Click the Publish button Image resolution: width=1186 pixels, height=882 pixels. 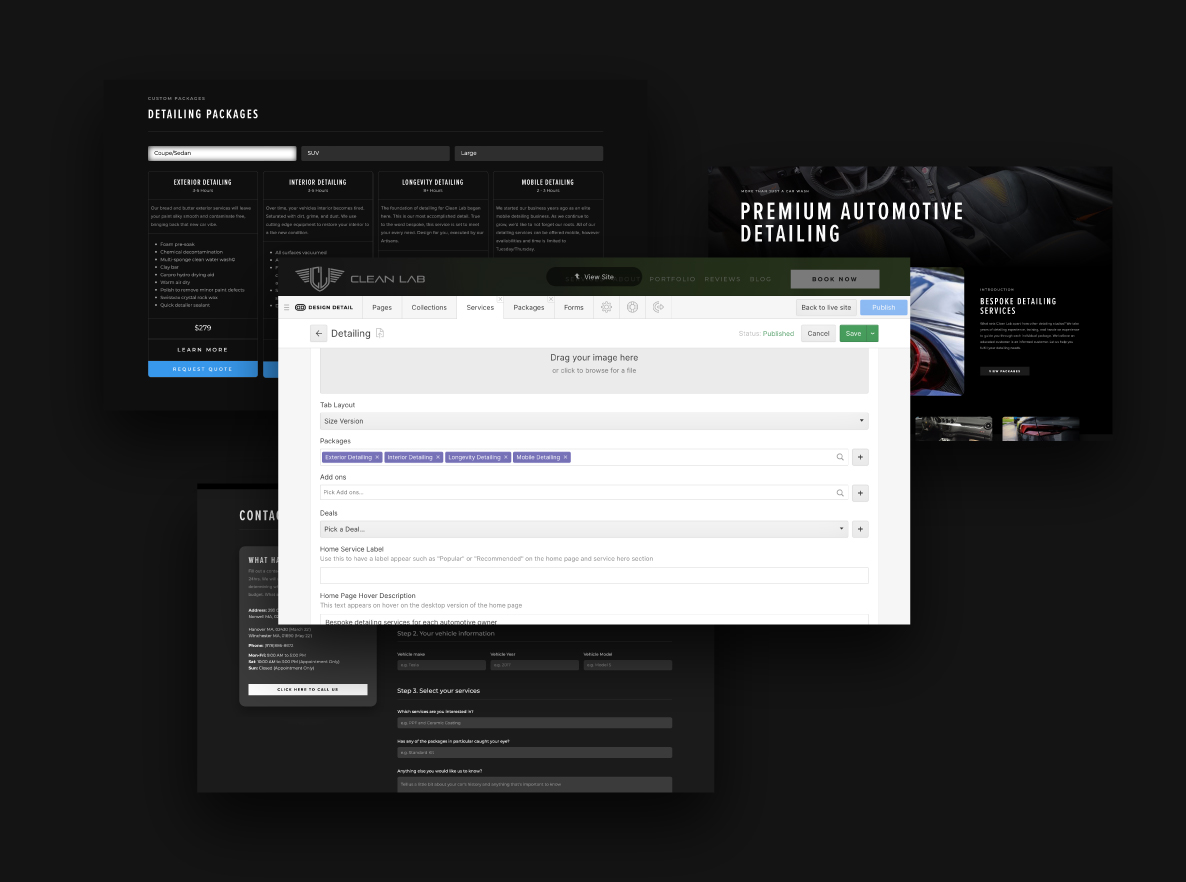[x=883, y=307]
